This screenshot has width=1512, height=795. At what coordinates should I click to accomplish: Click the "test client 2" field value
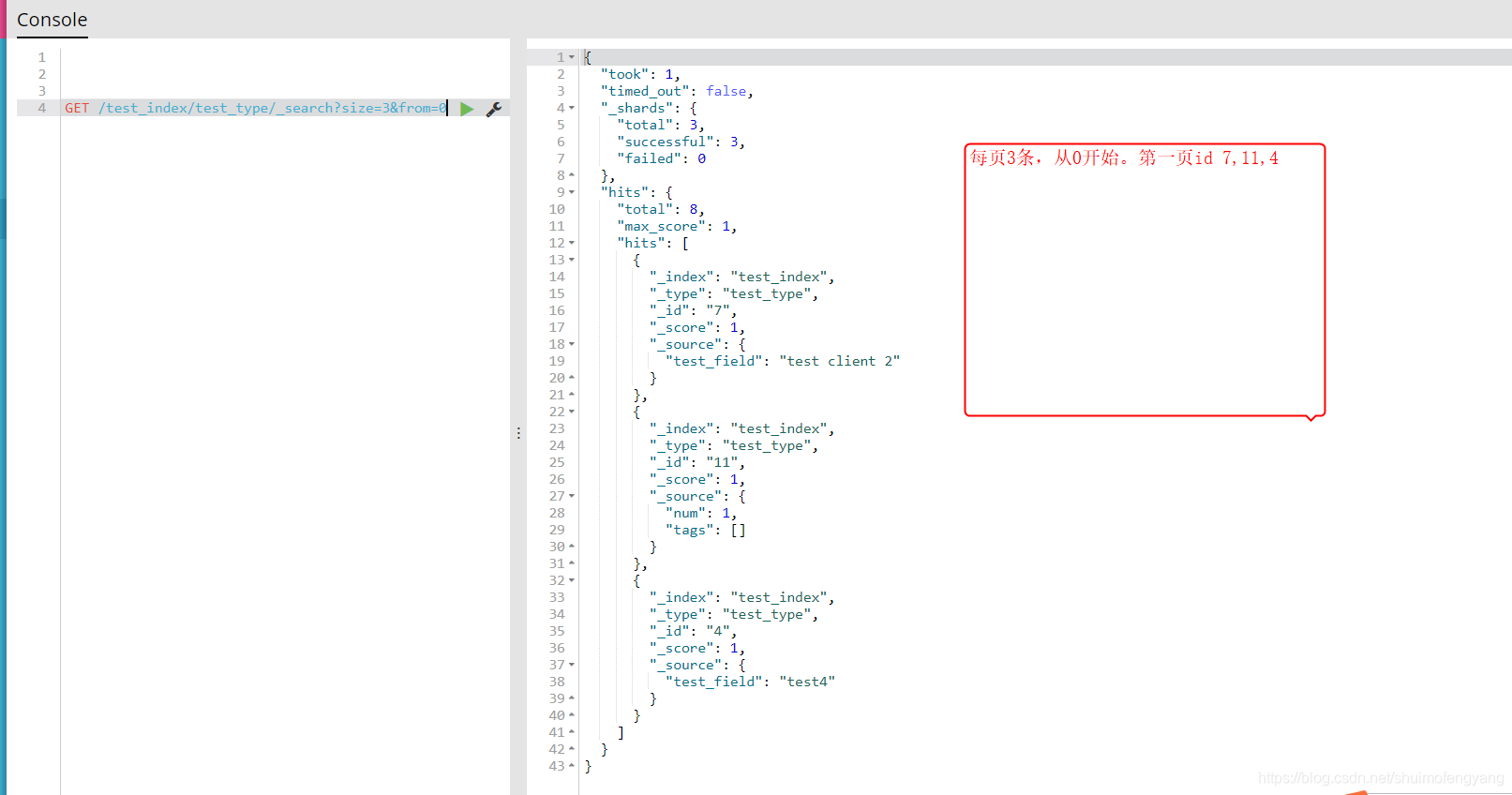[x=840, y=361]
